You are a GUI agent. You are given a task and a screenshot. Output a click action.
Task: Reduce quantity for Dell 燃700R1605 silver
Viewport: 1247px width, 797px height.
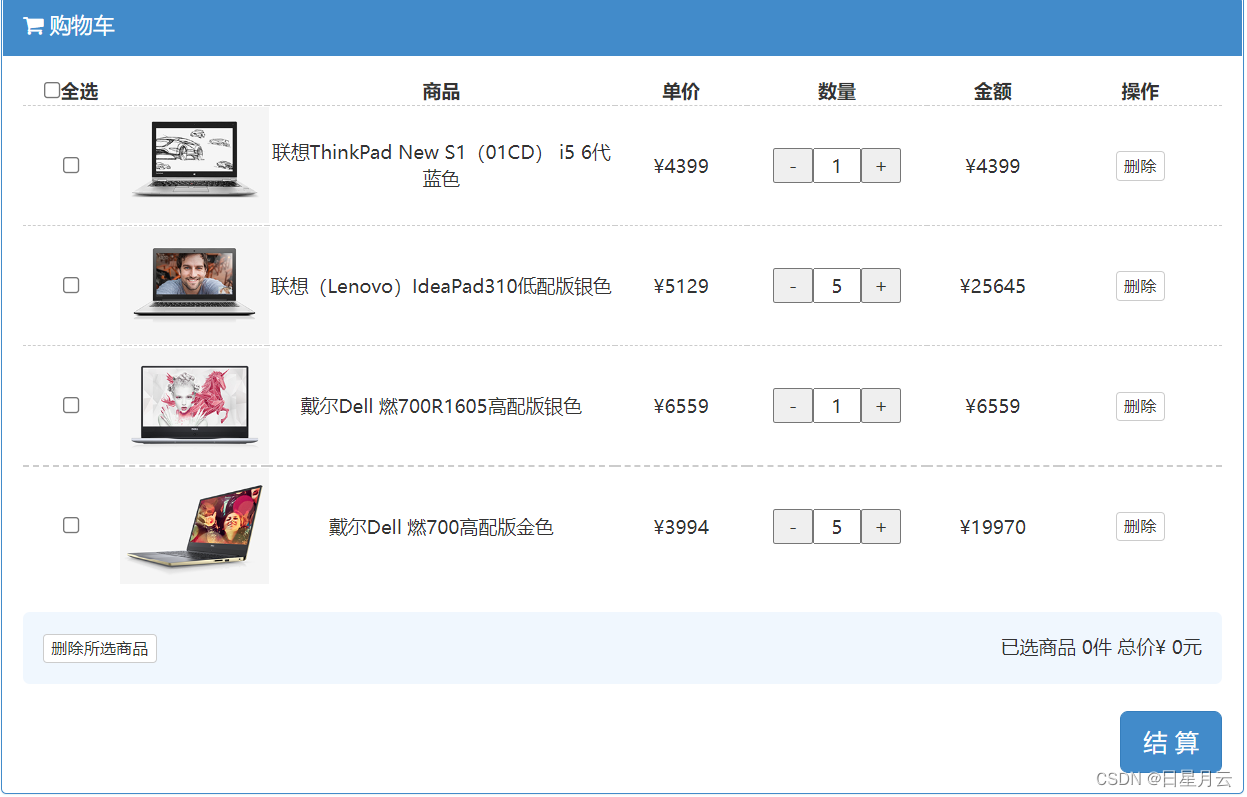(793, 406)
